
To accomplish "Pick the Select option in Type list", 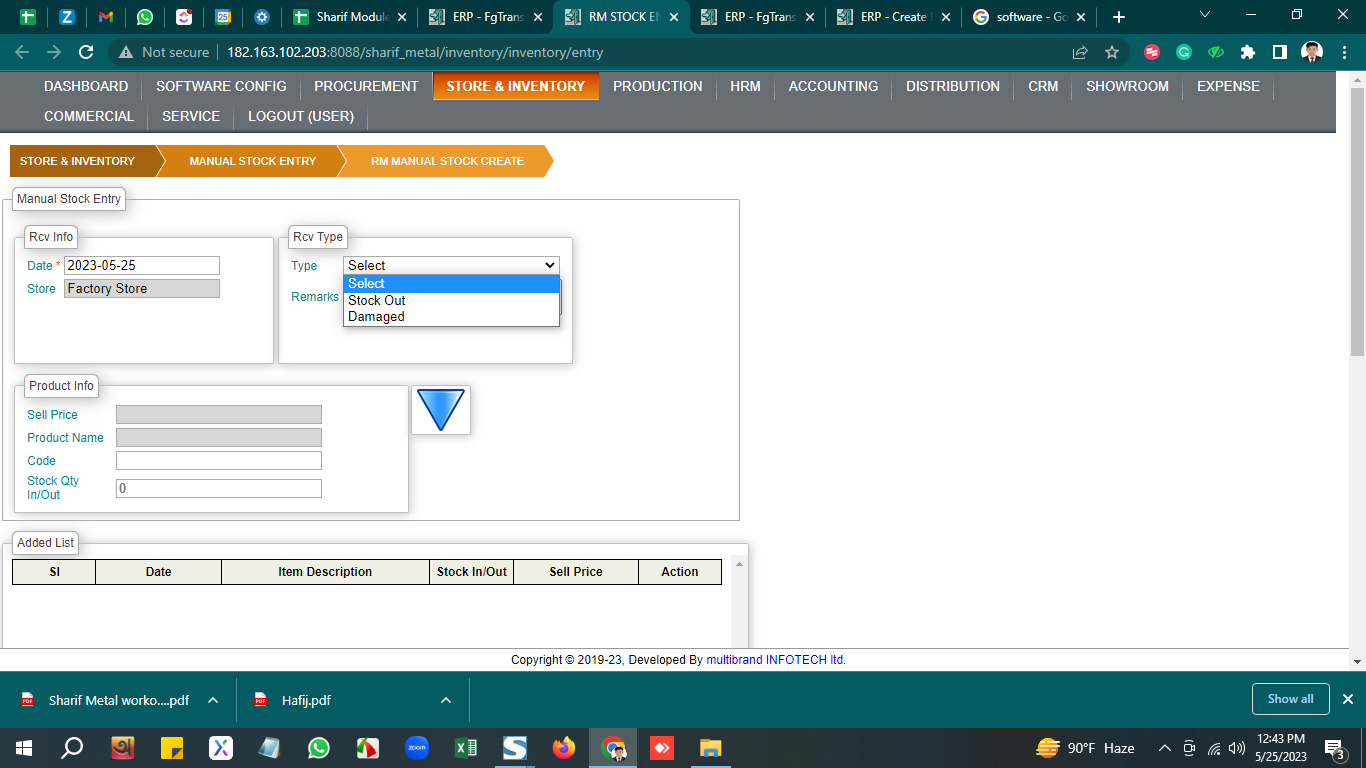I will point(451,284).
